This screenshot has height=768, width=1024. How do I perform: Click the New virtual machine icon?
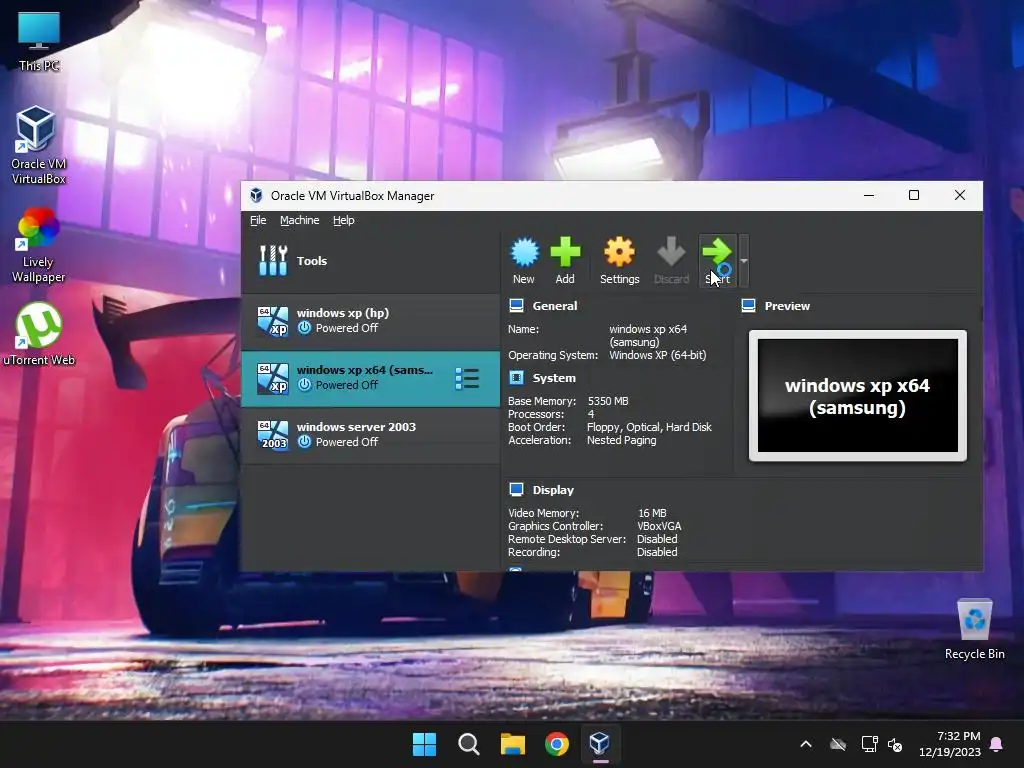coord(524,253)
